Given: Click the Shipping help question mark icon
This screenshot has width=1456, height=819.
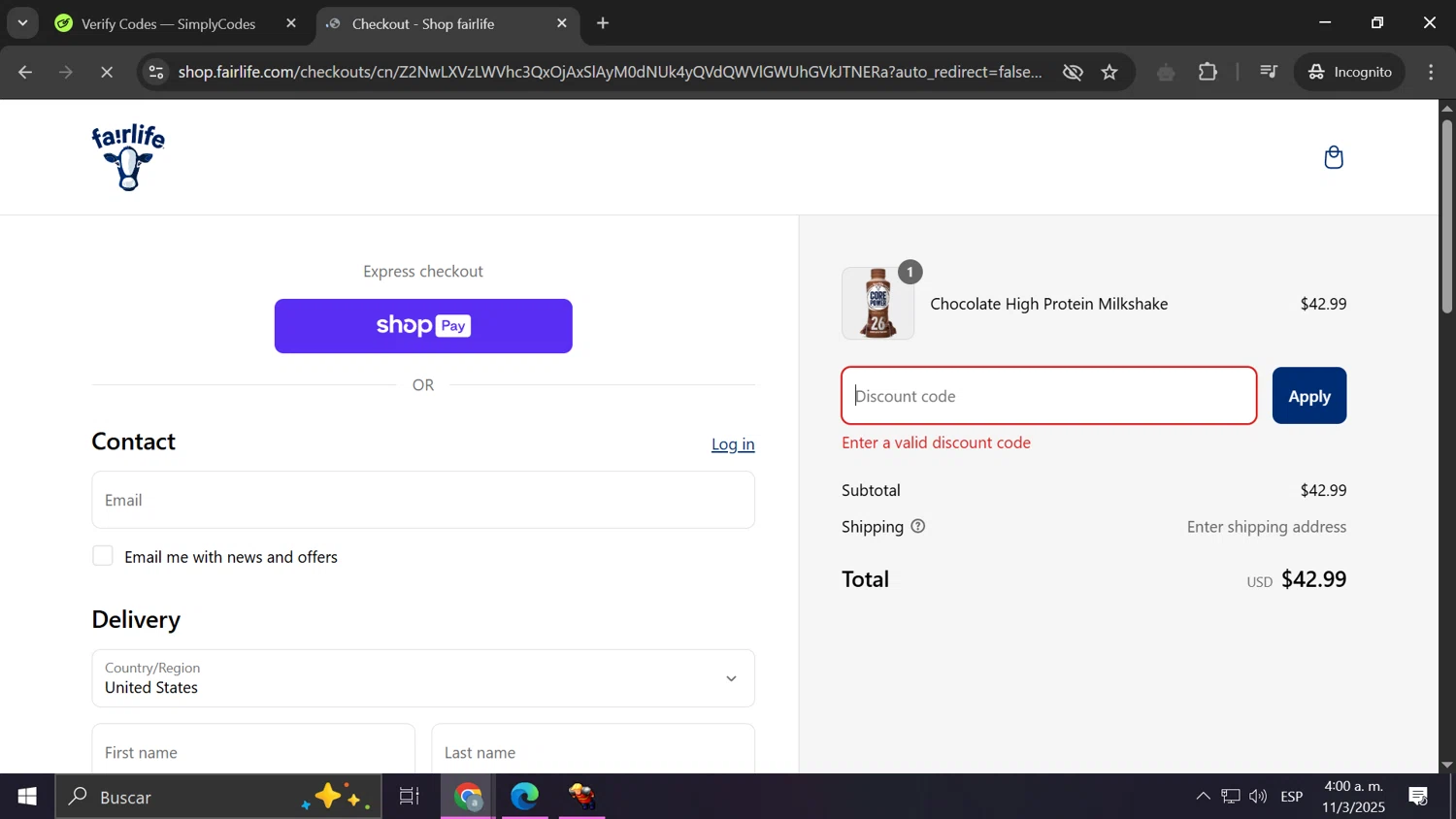Looking at the screenshot, I should [918, 527].
